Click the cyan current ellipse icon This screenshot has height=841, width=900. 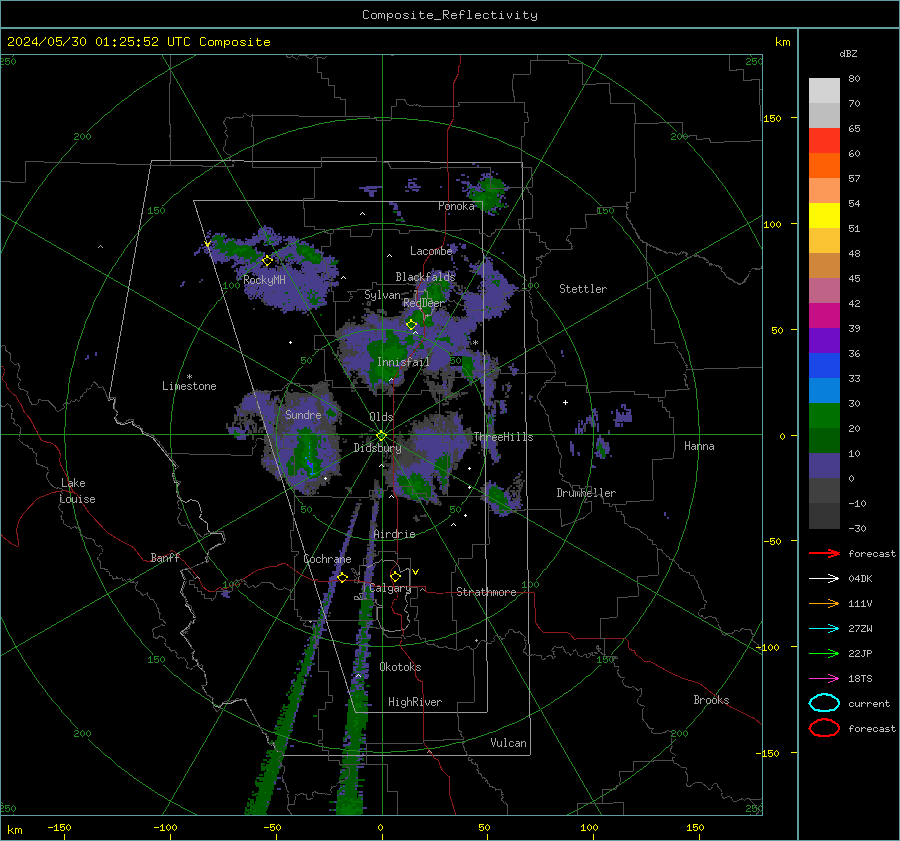(x=824, y=703)
